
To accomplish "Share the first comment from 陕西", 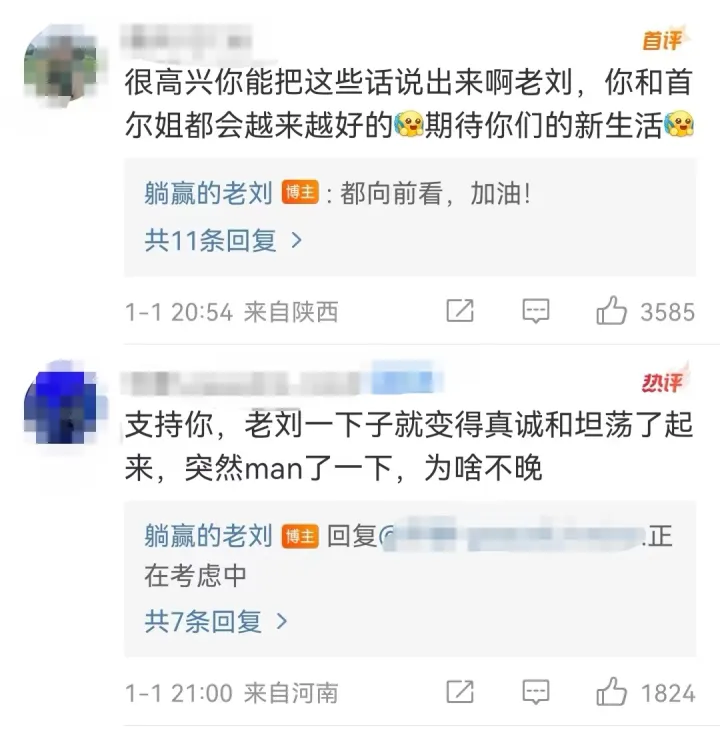I will pos(460,311).
